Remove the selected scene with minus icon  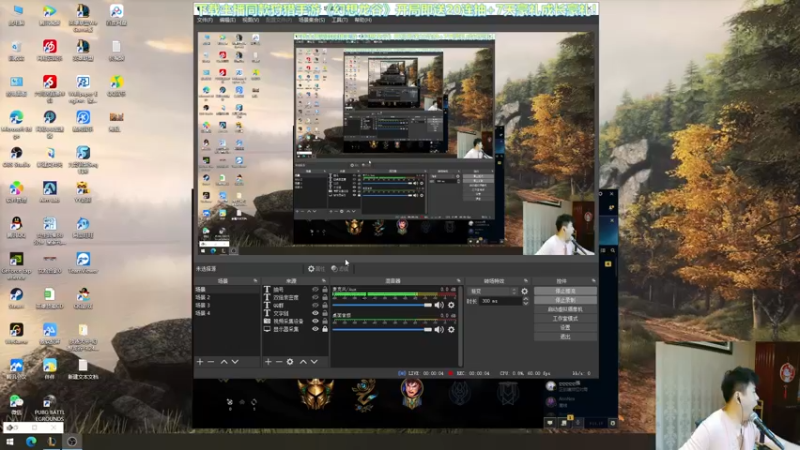click(x=211, y=362)
